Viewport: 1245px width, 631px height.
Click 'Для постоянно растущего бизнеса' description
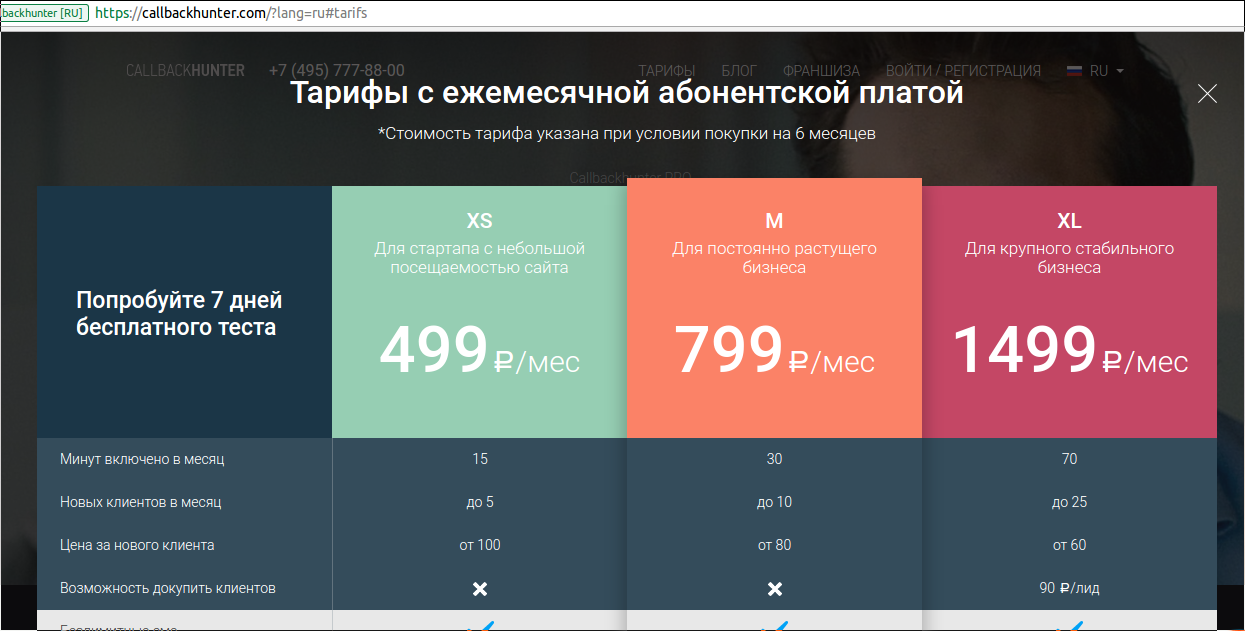coord(774,258)
